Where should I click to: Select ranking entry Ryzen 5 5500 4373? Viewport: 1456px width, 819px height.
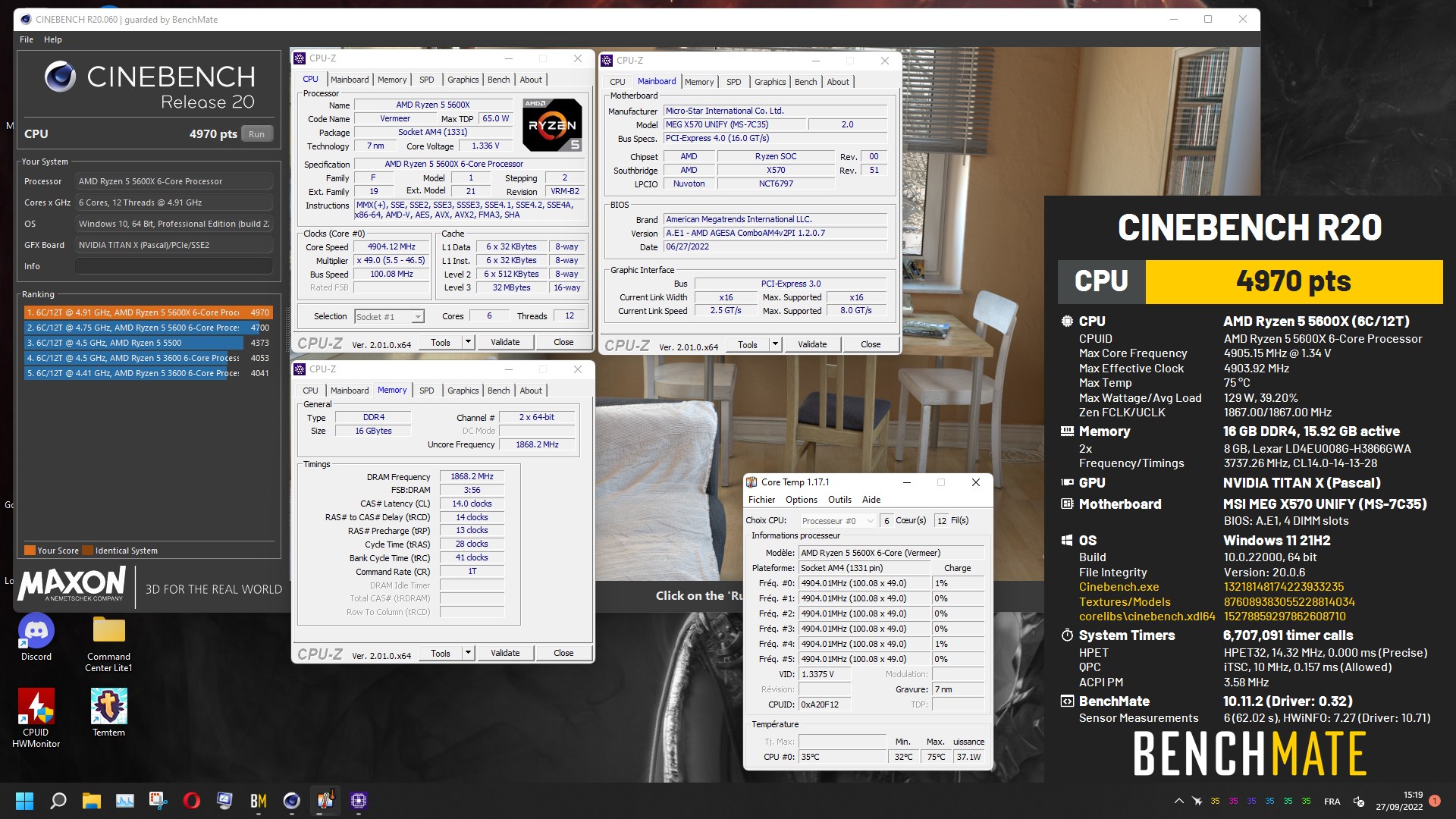[x=148, y=343]
